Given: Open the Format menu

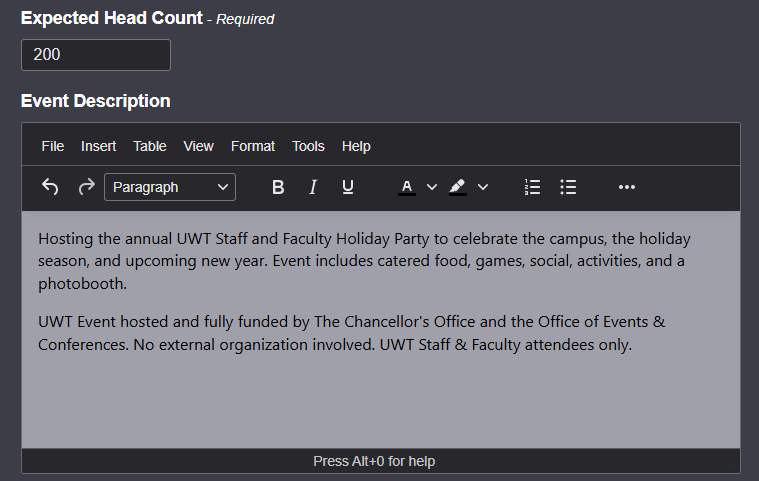Looking at the screenshot, I should tap(253, 146).
